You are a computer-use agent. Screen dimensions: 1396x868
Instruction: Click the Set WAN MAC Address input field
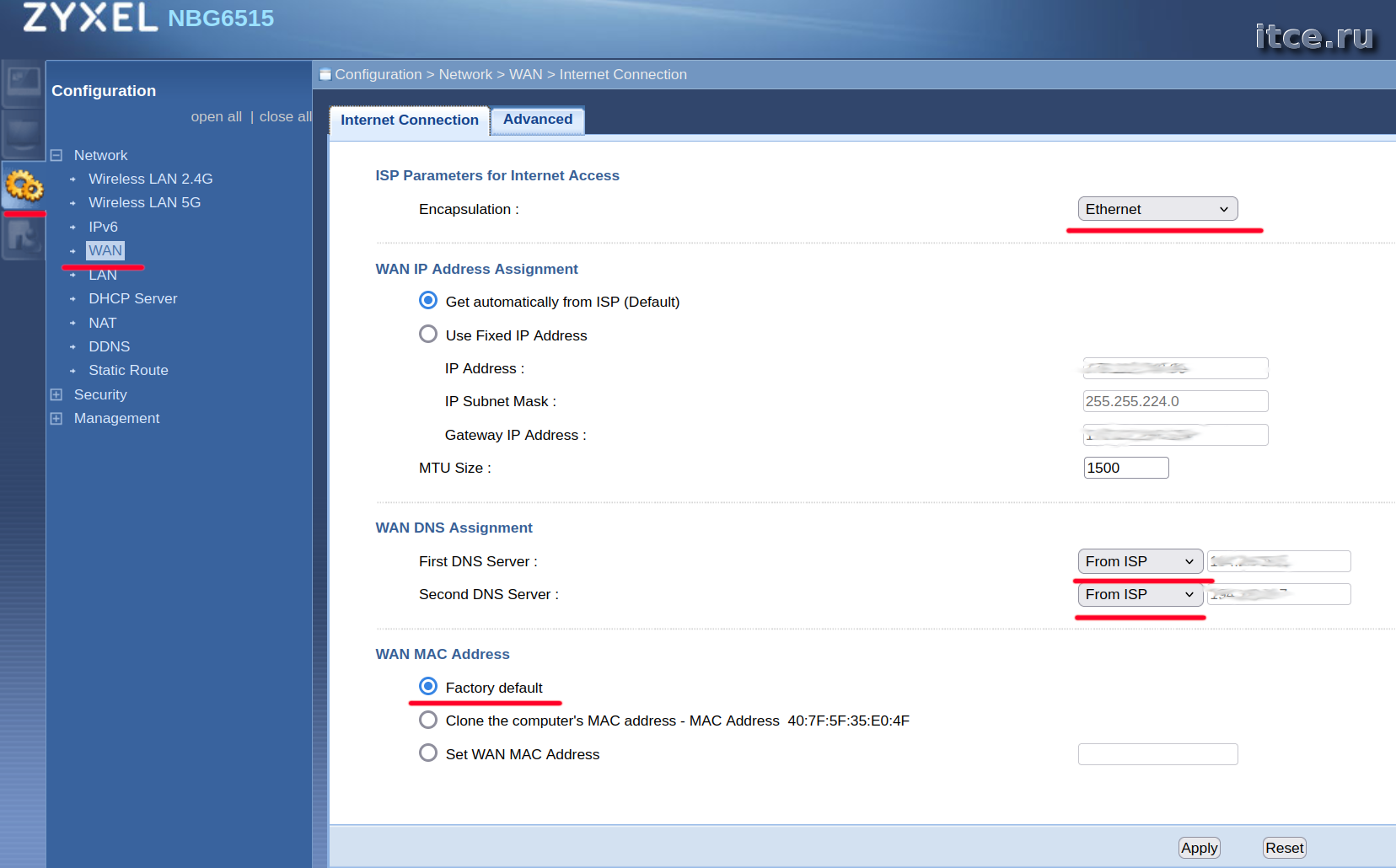coord(1157,754)
